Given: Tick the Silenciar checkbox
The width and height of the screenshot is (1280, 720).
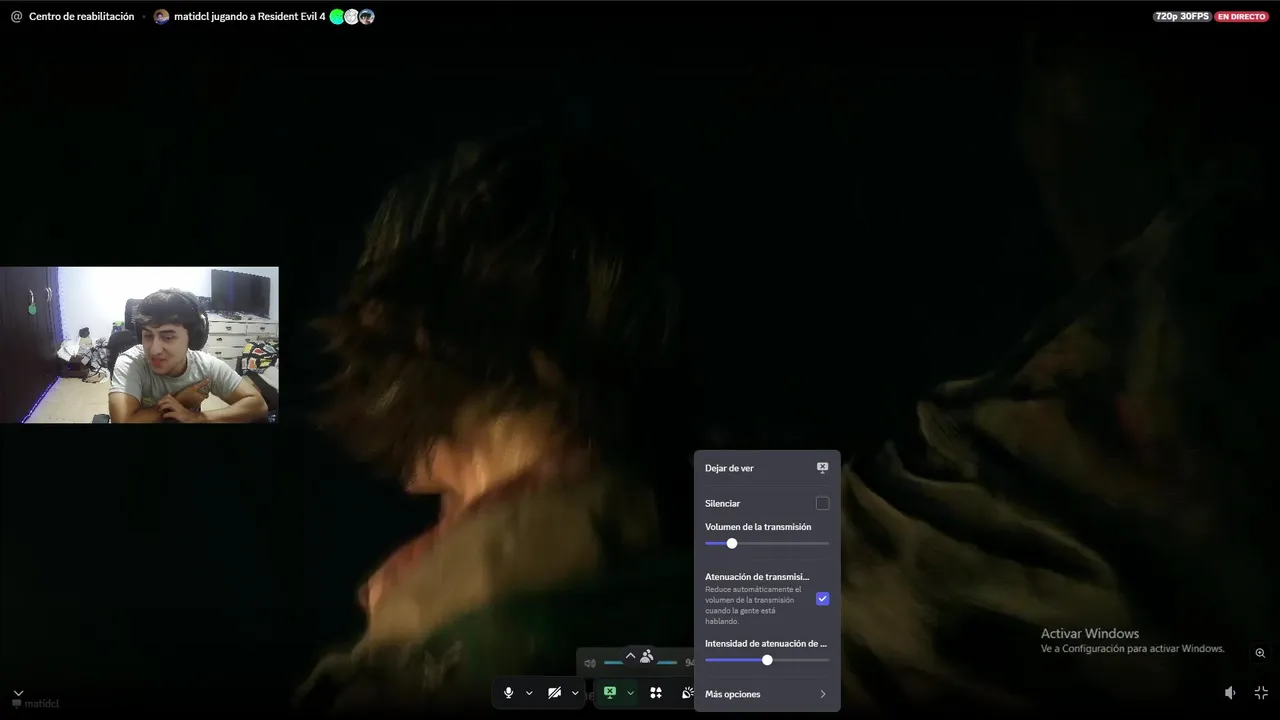Looking at the screenshot, I should [822, 503].
